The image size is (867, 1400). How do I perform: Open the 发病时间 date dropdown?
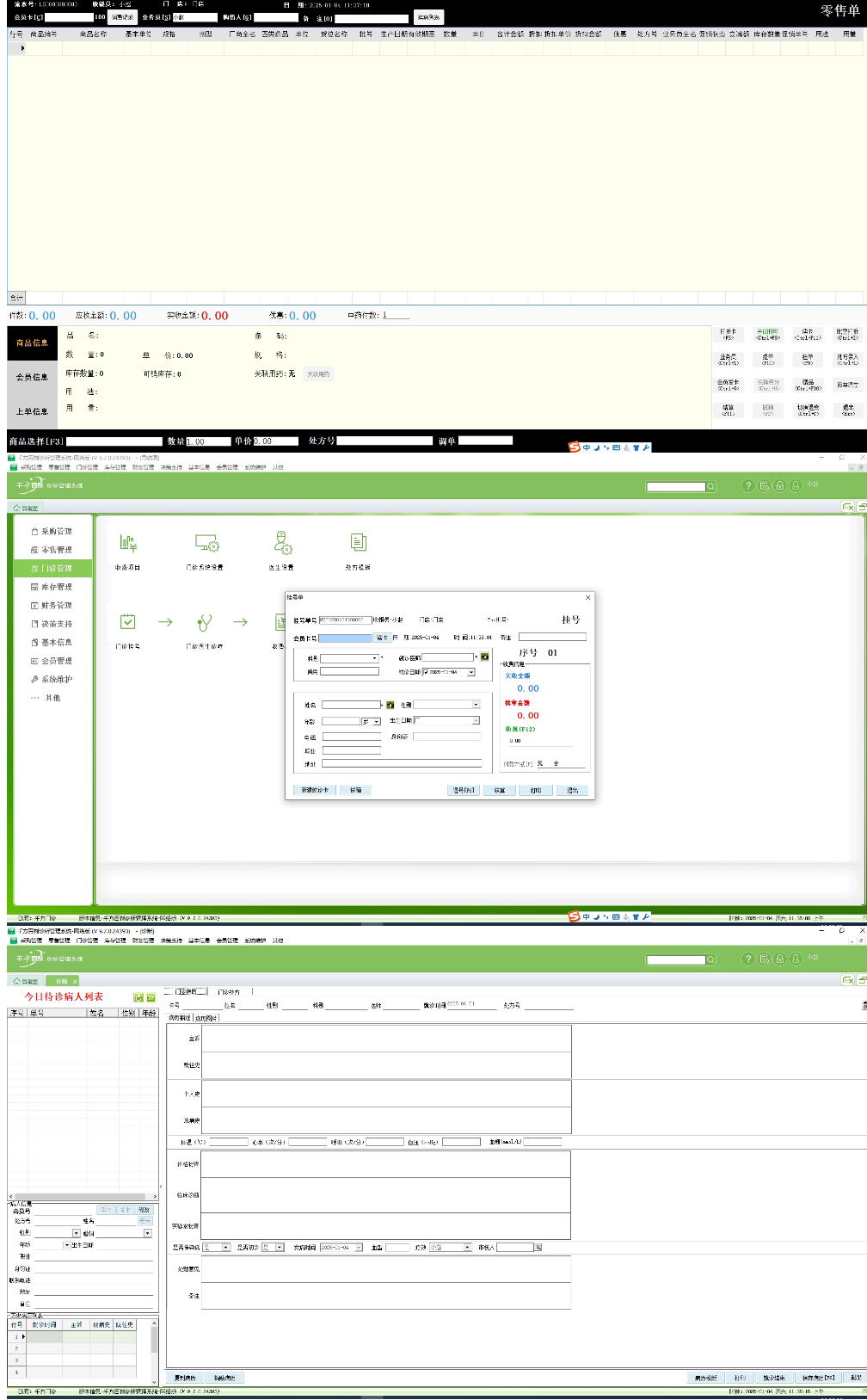coord(359,1247)
